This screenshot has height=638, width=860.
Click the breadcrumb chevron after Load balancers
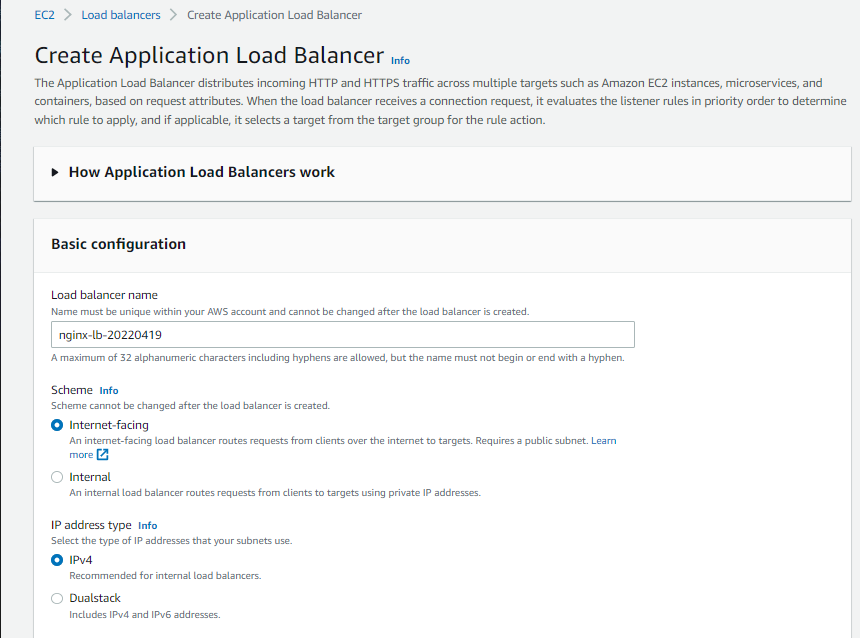pos(173,15)
